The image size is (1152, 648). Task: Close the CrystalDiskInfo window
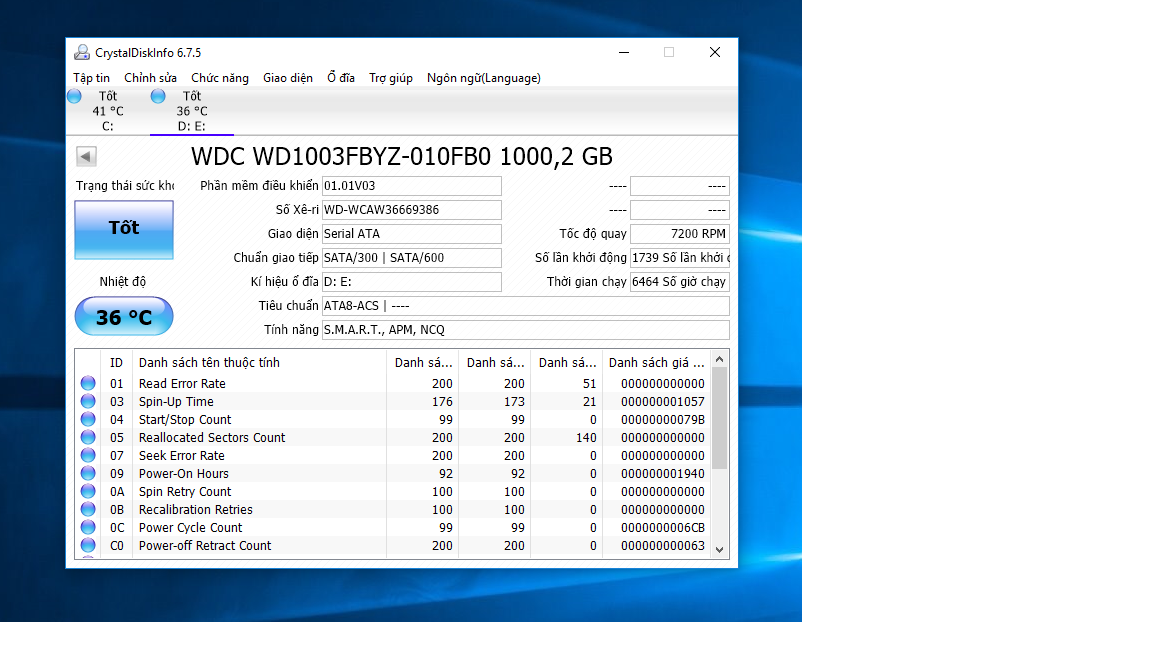(x=715, y=52)
